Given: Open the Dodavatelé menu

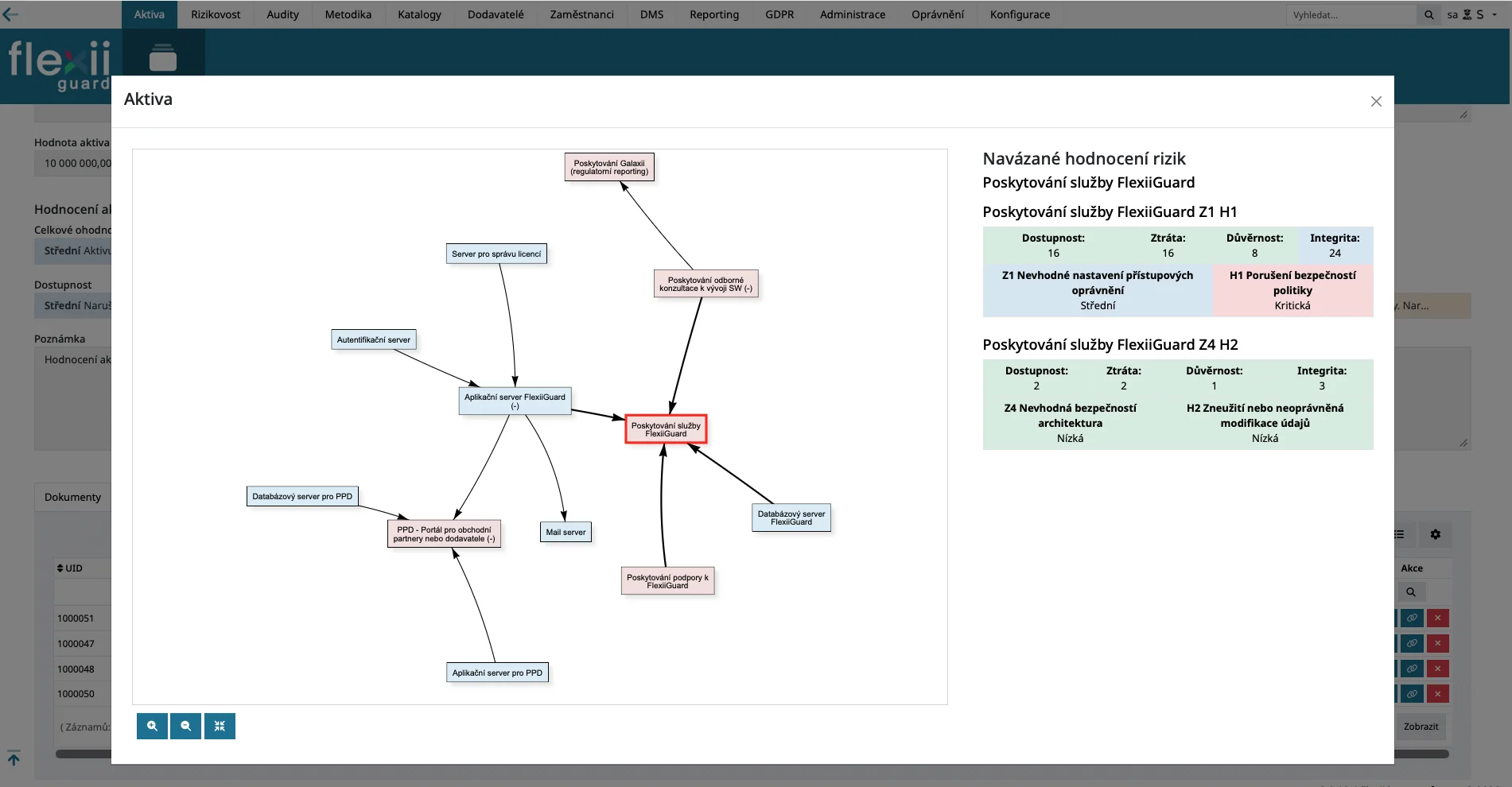Looking at the screenshot, I should [x=496, y=14].
